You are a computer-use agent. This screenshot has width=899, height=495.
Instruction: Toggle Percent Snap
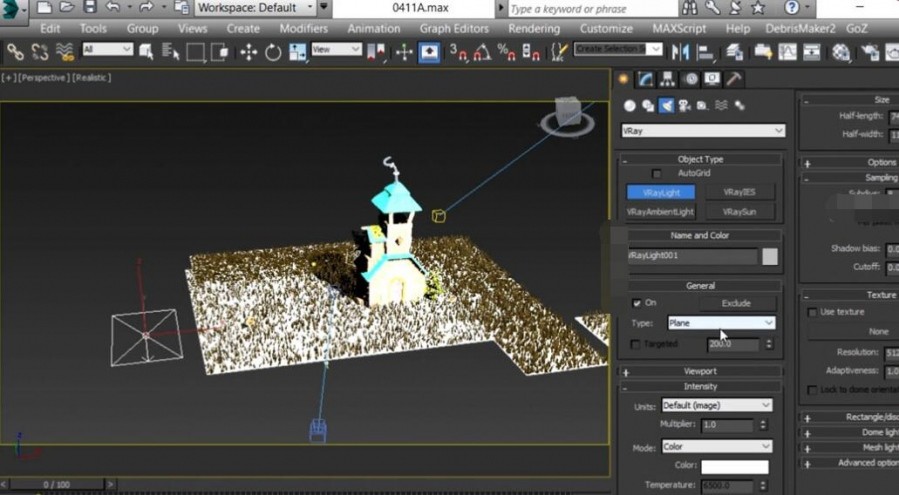[x=506, y=52]
